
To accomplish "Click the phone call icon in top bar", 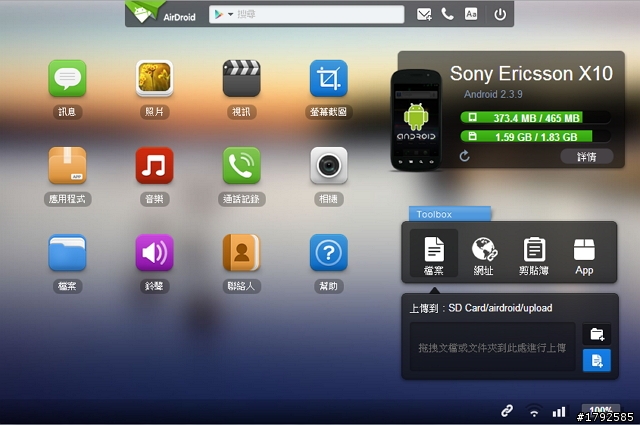I will (447, 14).
